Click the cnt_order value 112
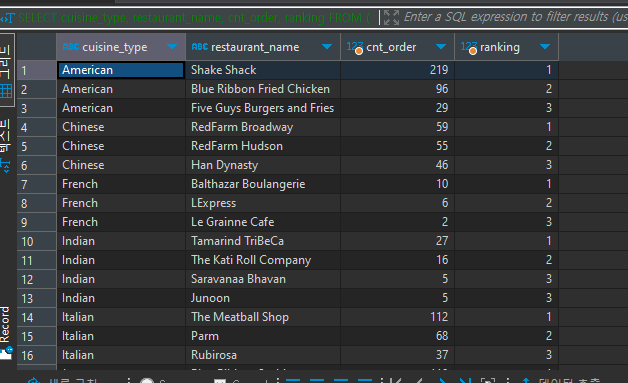The height and width of the screenshot is (383, 628). pyautogui.click(x=397, y=317)
